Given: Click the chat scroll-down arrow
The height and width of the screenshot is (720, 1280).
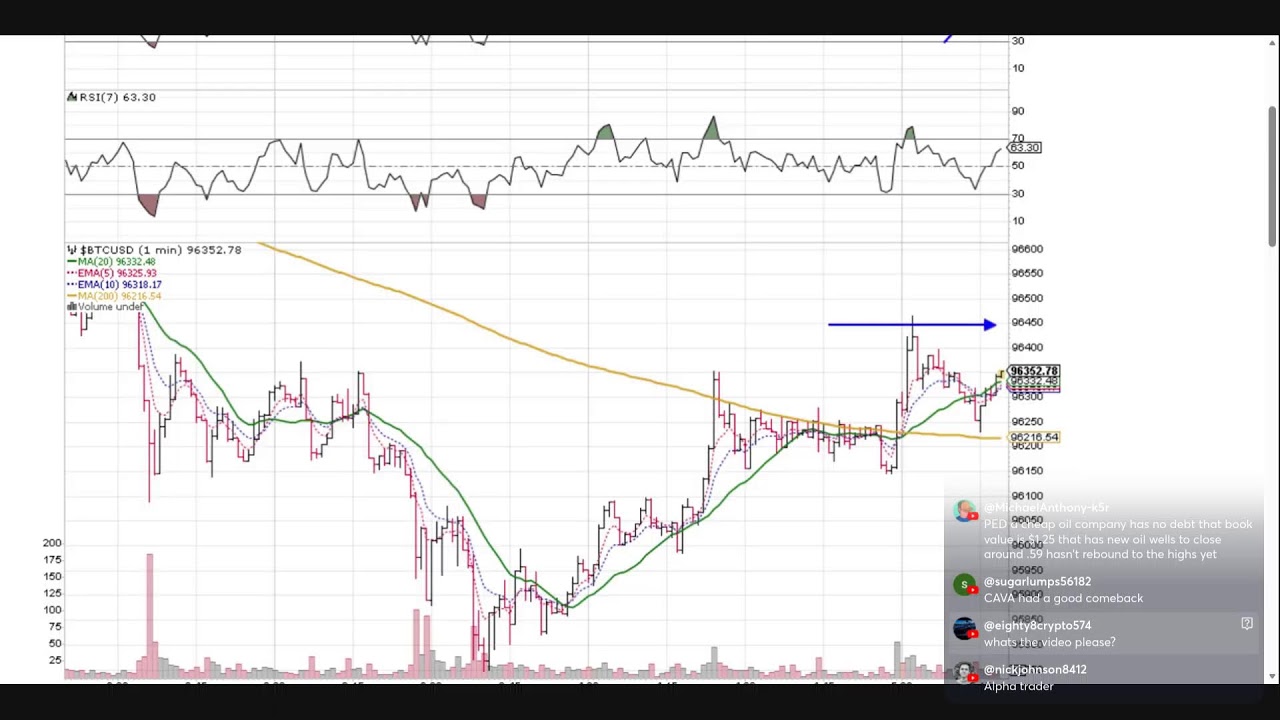Looking at the screenshot, I should [1272, 677].
